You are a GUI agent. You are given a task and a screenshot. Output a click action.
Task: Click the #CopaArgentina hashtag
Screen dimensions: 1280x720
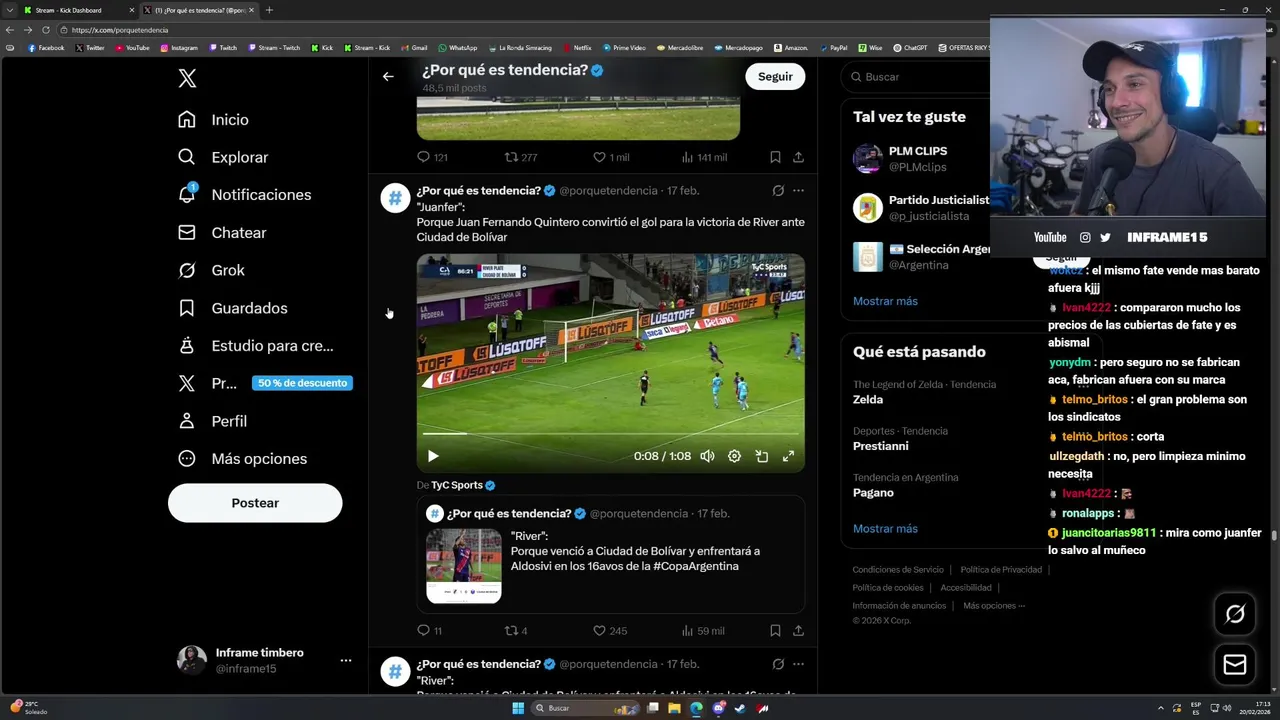(x=696, y=566)
